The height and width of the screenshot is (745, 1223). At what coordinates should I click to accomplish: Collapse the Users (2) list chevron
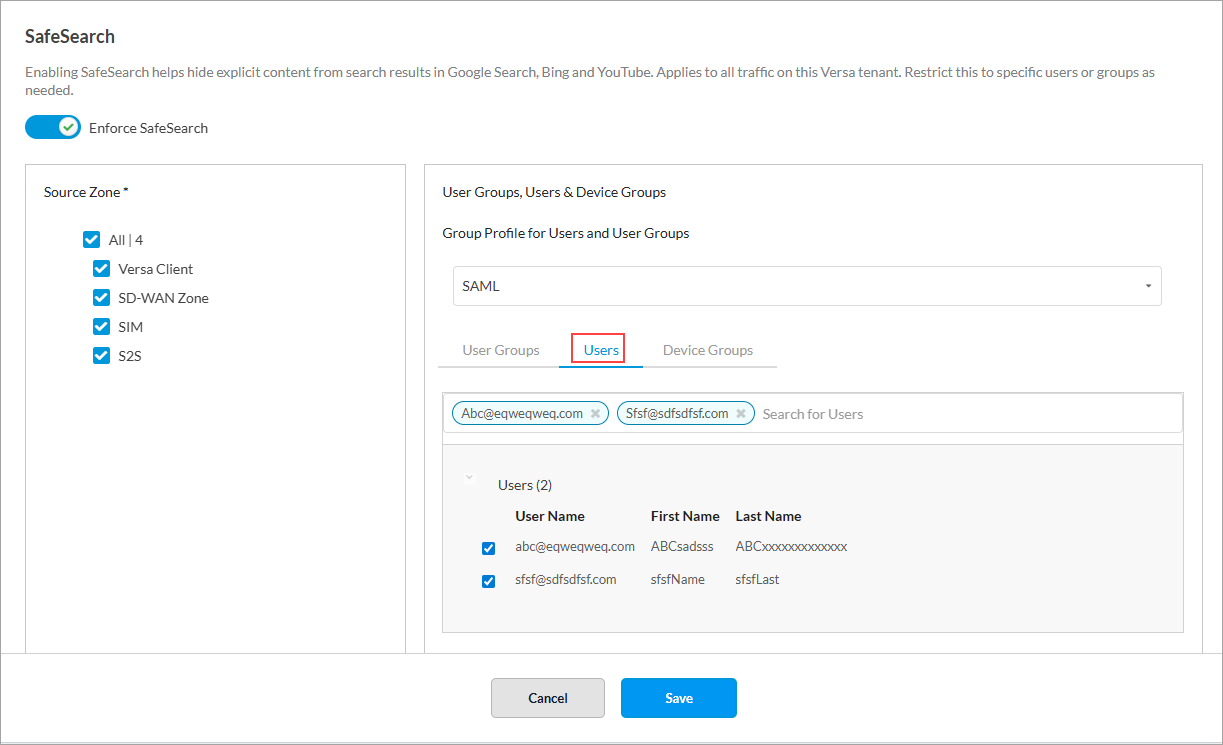click(468, 478)
